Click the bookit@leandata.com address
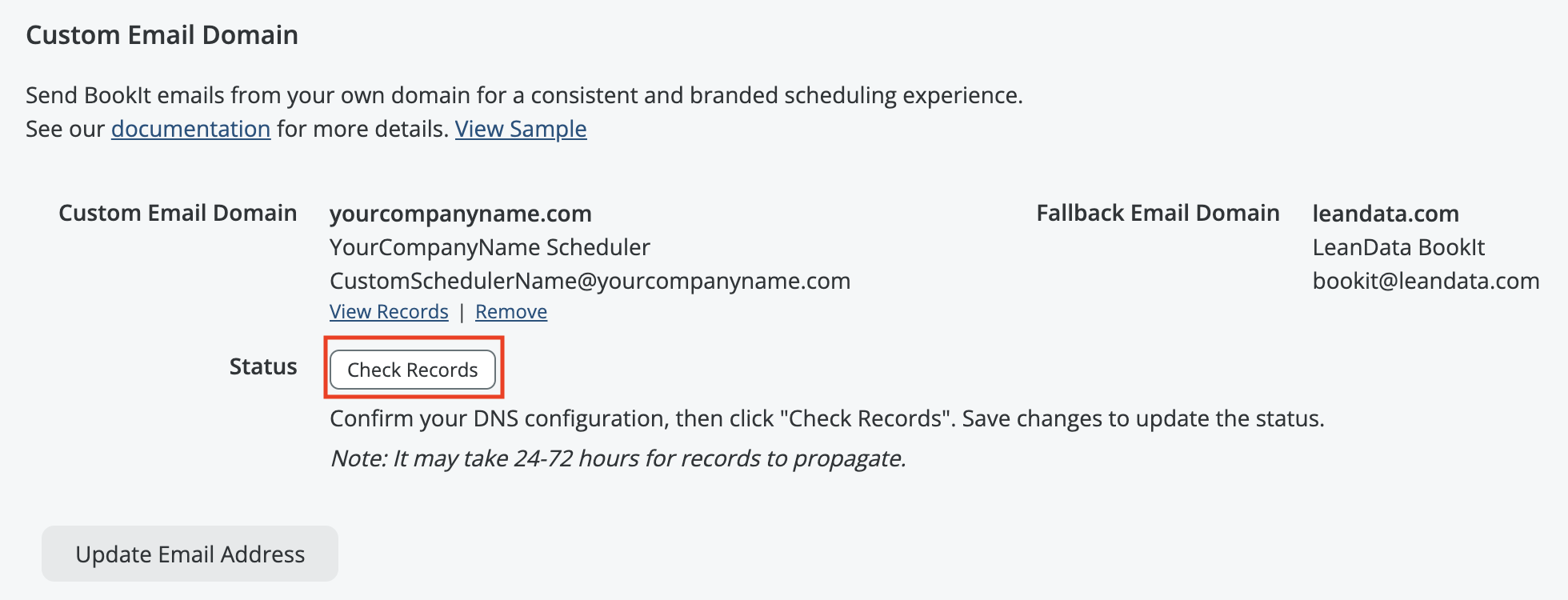 tap(1426, 281)
